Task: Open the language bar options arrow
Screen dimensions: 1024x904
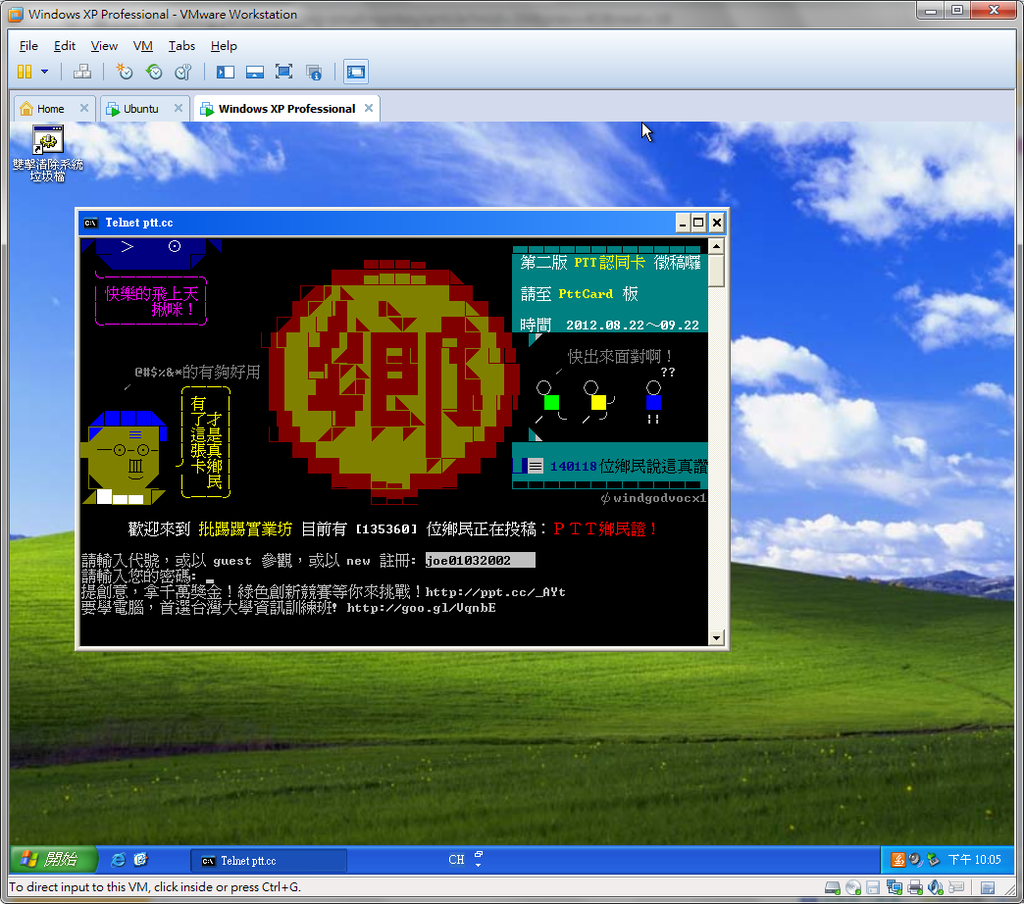Action: (478, 865)
